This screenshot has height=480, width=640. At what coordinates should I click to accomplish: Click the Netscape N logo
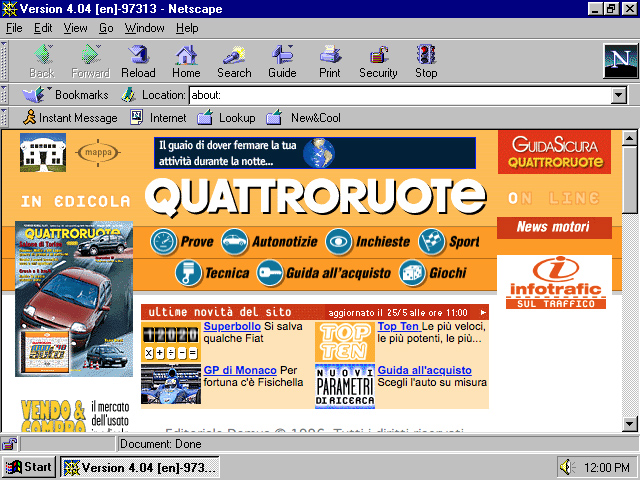[620, 61]
